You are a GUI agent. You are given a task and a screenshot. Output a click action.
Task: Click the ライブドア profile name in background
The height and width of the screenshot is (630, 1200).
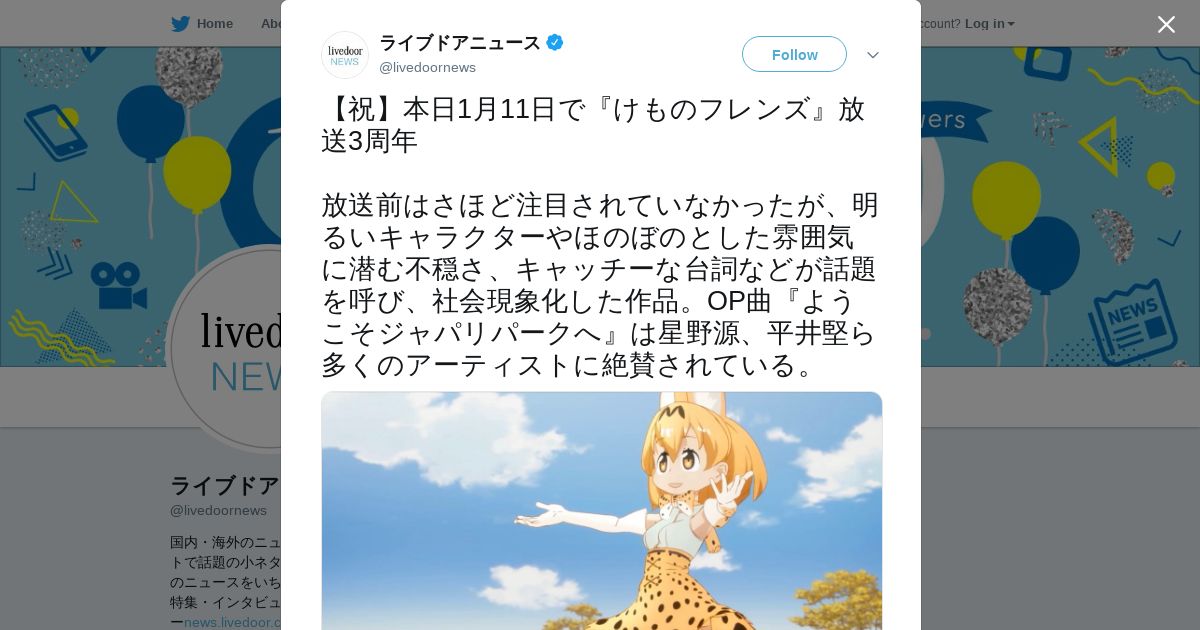224,486
